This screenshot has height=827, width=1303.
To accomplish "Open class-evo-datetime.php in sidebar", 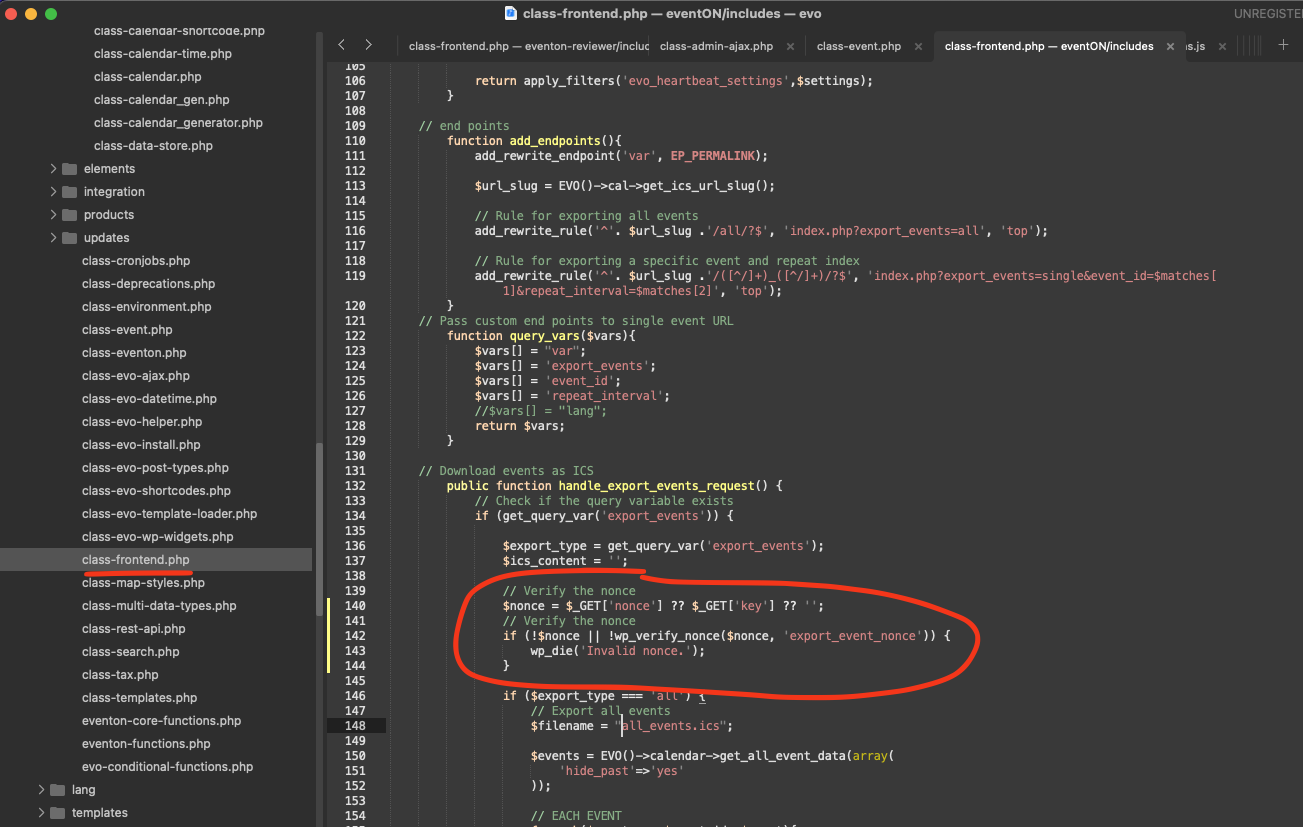I will [149, 399].
